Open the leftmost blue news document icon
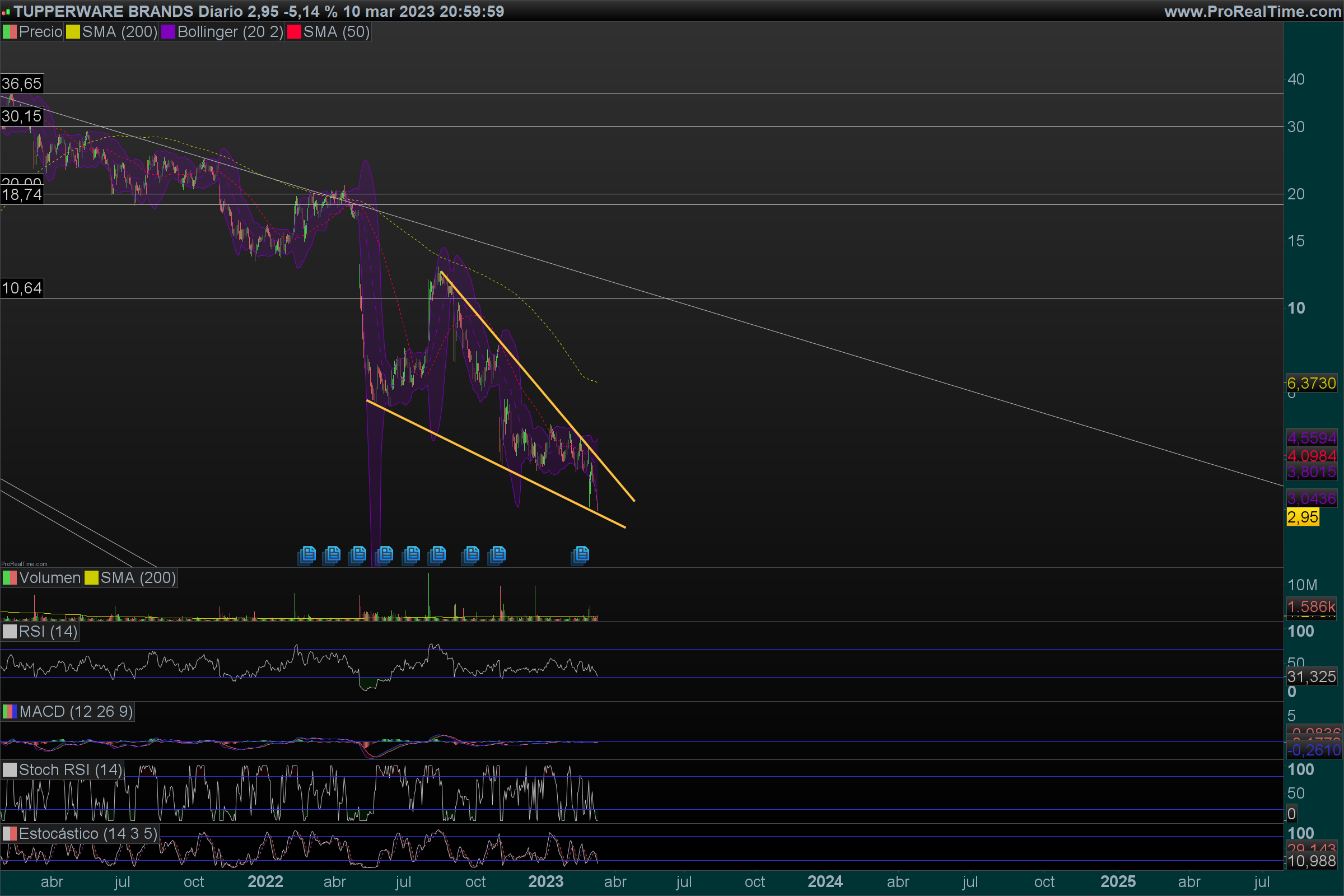Viewport: 1344px width, 896px height. click(307, 554)
